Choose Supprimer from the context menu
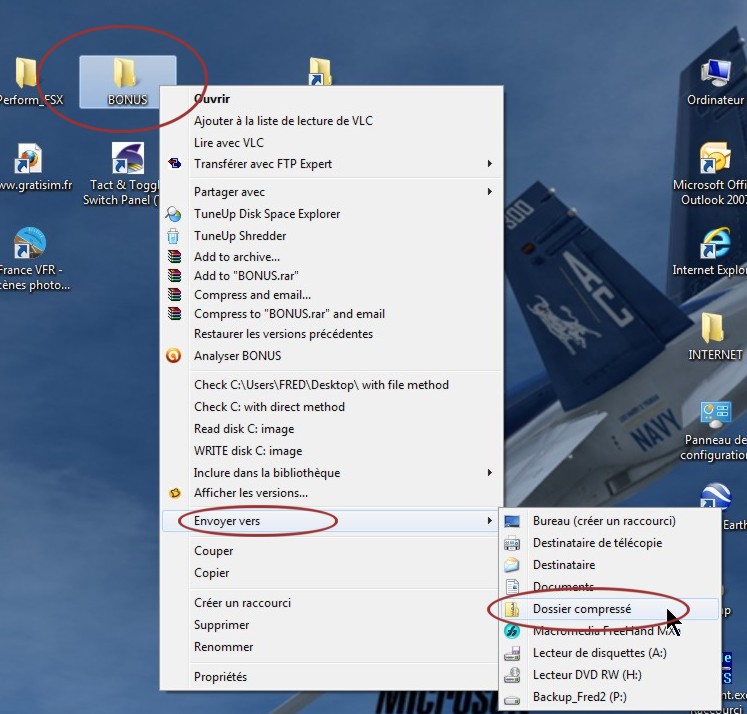This screenshot has height=714, width=747. 221,625
